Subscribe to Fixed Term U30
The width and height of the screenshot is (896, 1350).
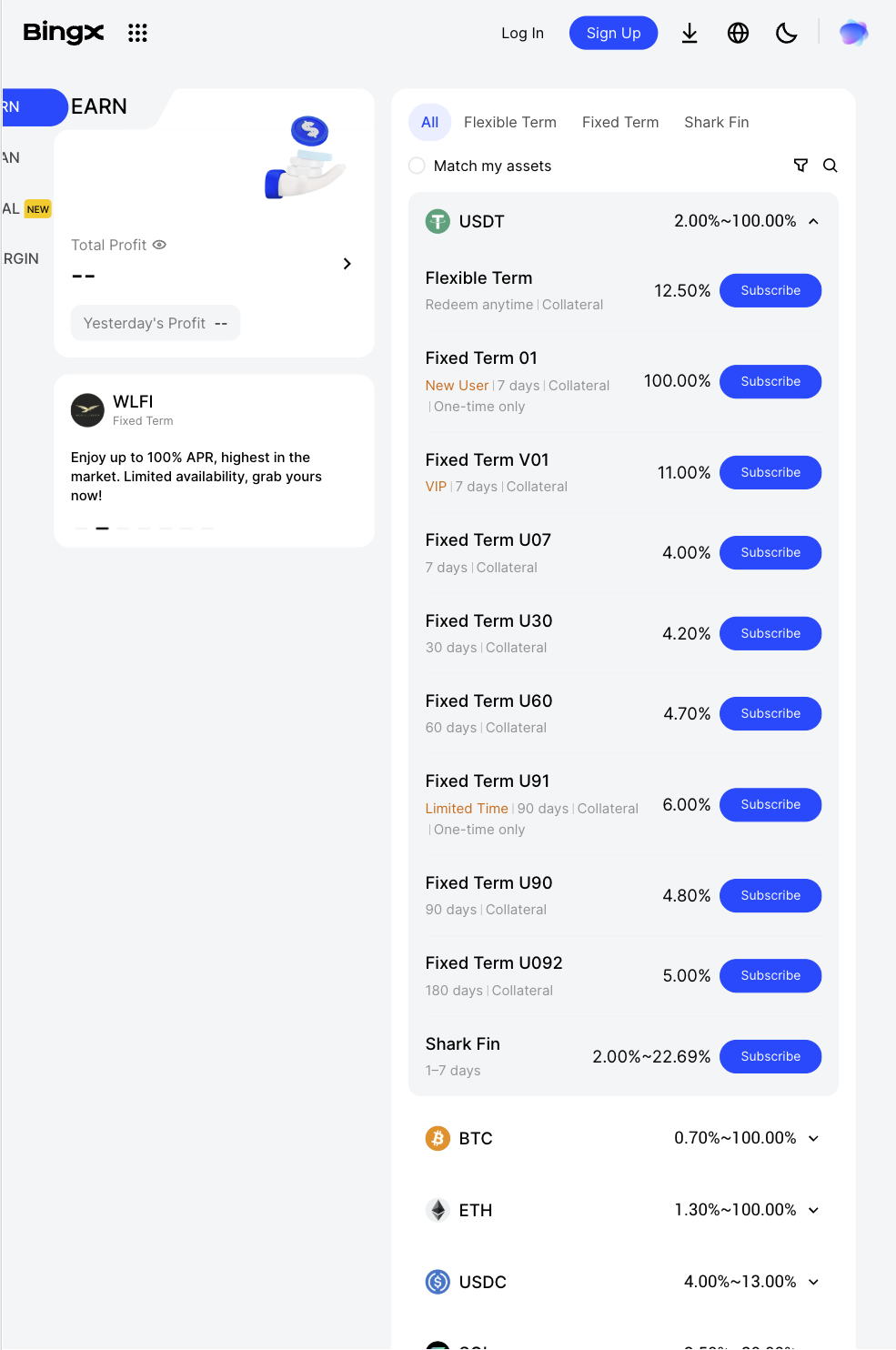(770, 633)
